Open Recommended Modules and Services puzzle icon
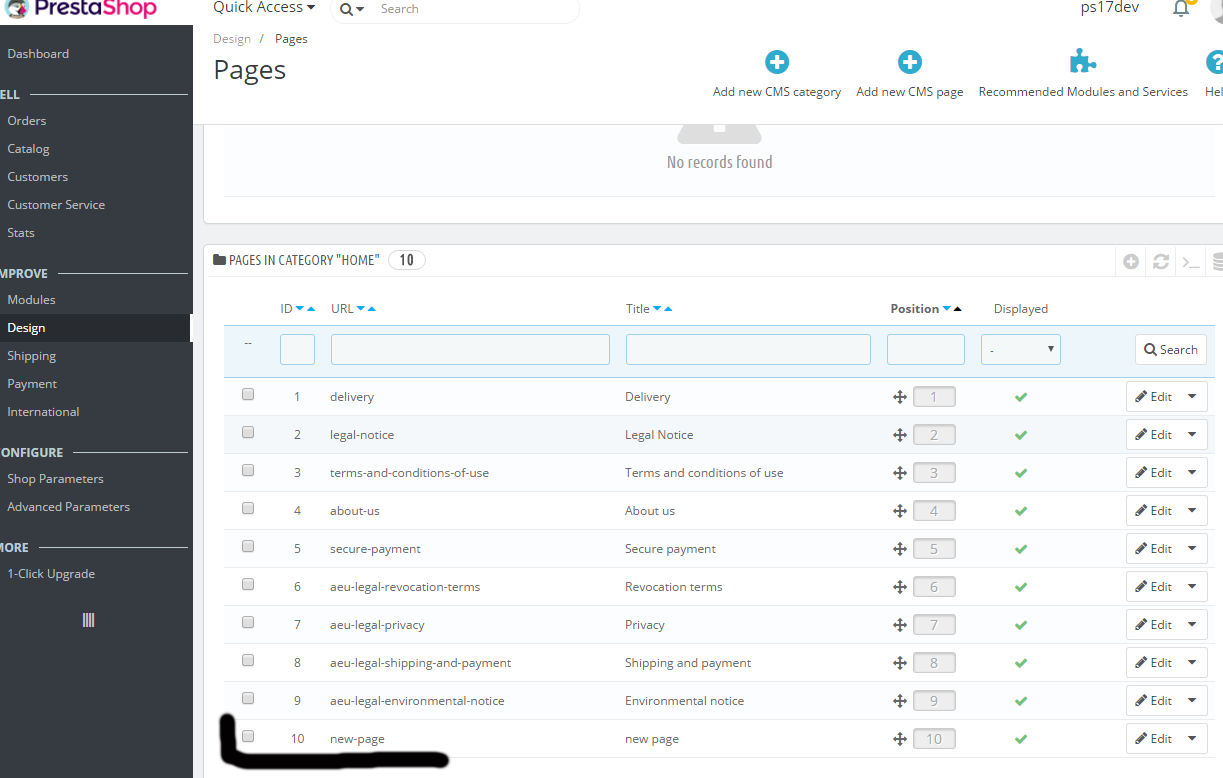 pos(1083,62)
